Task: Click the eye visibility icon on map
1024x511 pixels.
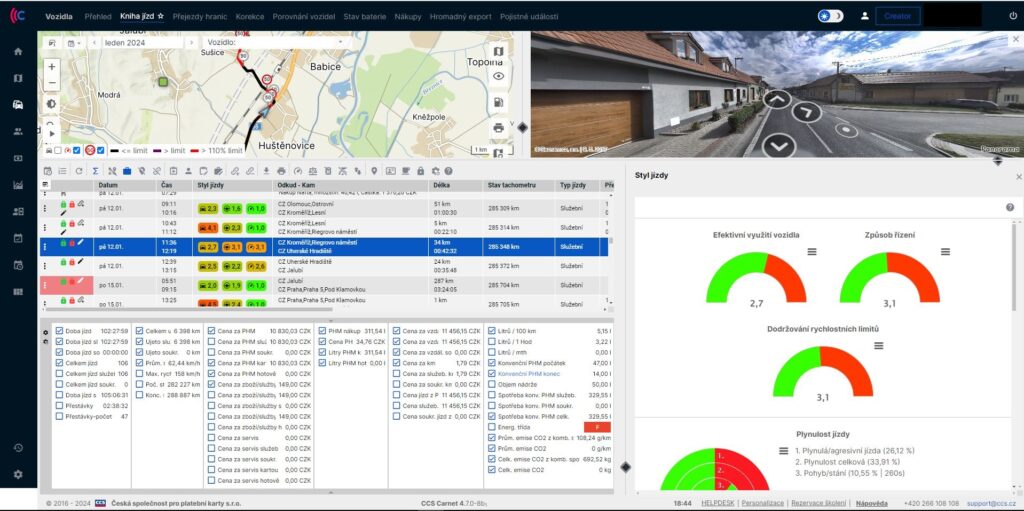Action: point(498,76)
